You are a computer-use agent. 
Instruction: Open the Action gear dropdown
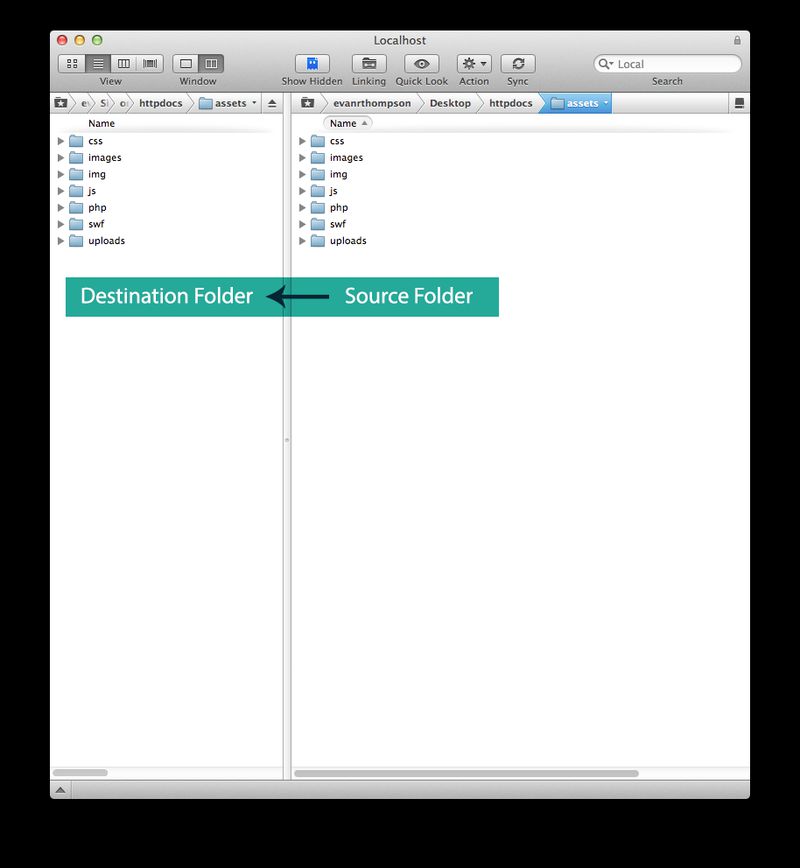pos(474,63)
